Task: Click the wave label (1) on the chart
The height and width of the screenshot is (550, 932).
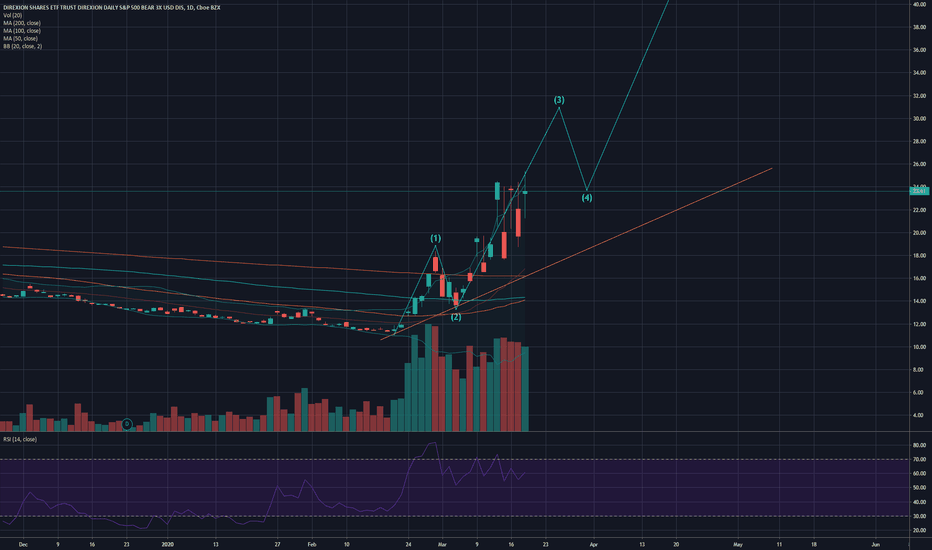Action: coord(436,238)
